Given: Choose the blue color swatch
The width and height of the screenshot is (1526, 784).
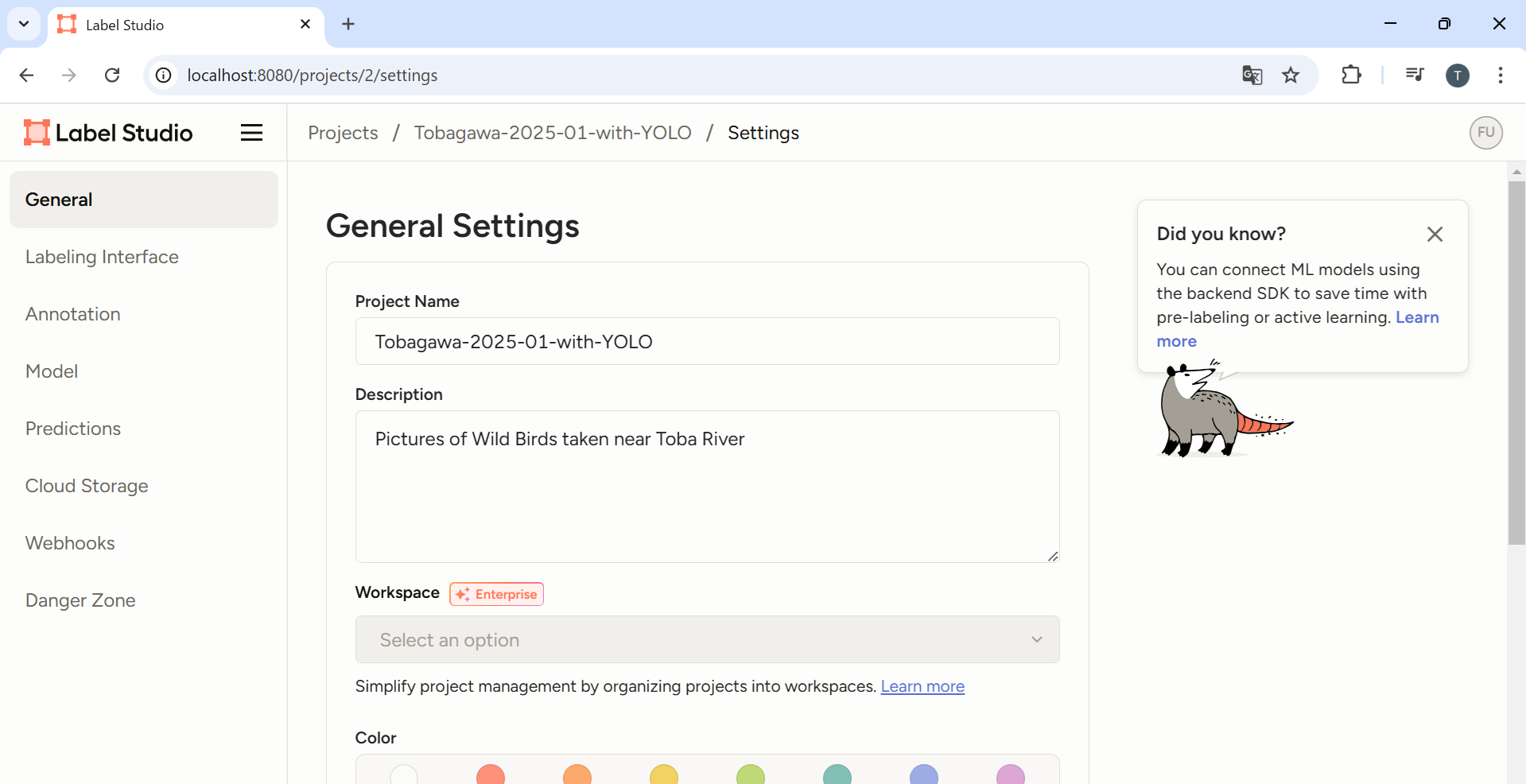Looking at the screenshot, I should point(924,774).
